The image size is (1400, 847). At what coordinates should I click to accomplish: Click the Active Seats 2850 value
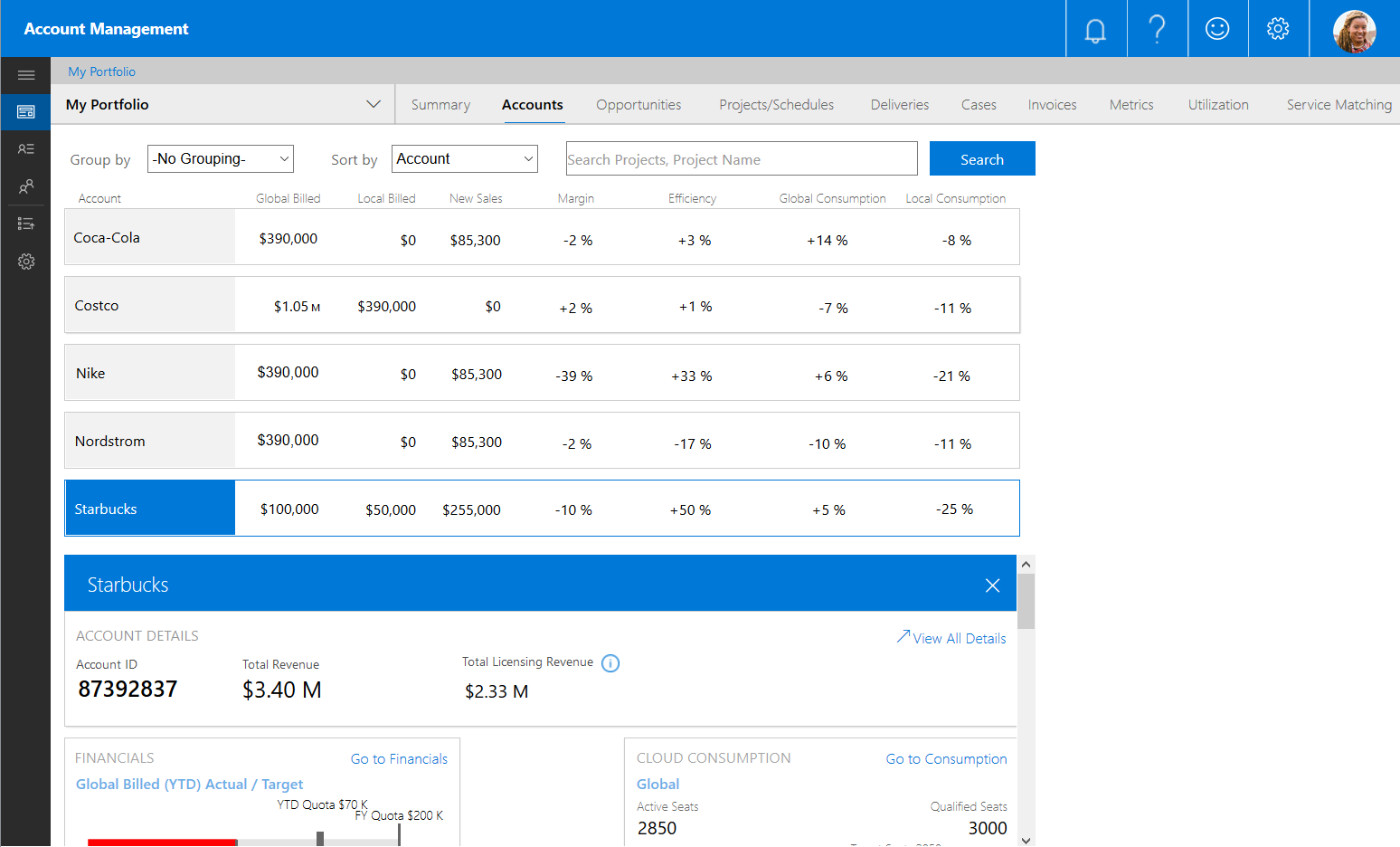(x=657, y=828)
